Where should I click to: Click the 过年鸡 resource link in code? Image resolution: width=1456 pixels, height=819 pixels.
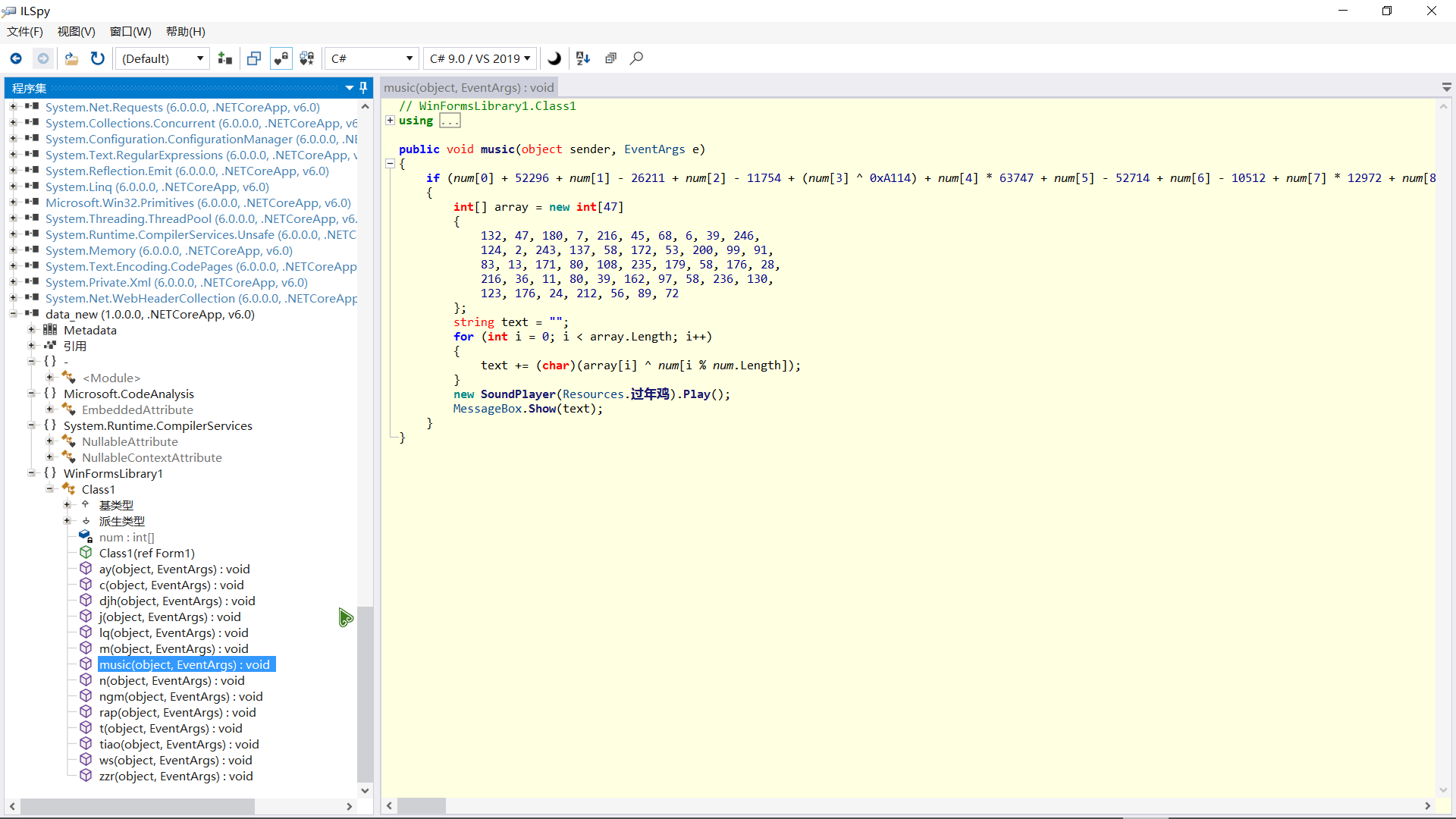click(x=650, y=394)
